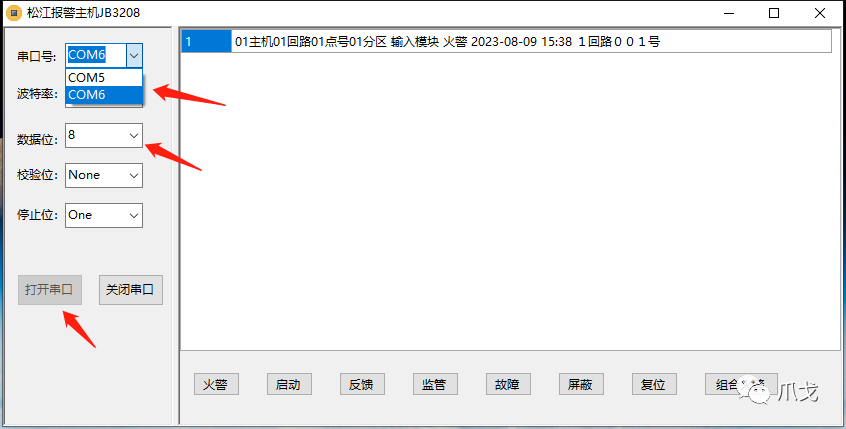Click the 故障 fault button
Screen dimensions: 846x429
pyautogui.click(x=508, y=384)
